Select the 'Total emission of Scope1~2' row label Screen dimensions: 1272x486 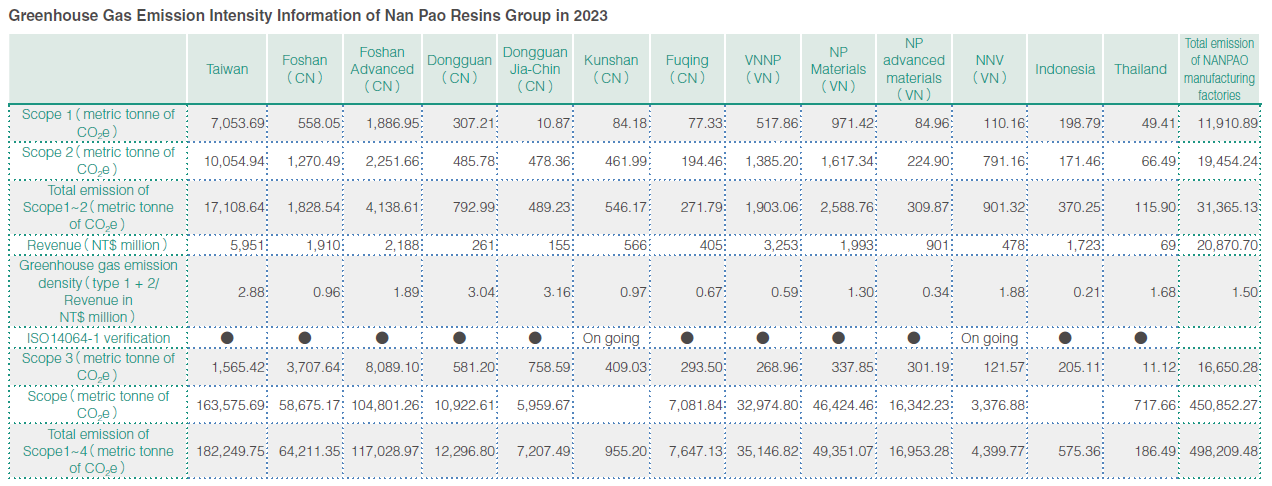(x=98, y=207)
